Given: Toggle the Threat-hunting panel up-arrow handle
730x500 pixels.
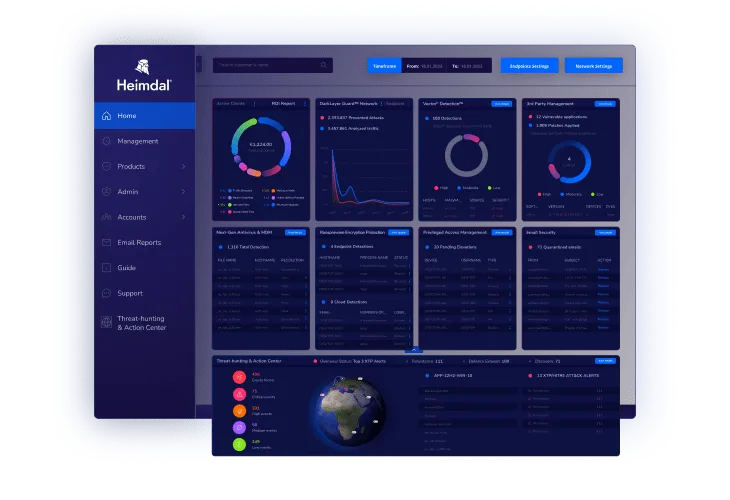Looking at the screenshot, I should click(414, 350).
